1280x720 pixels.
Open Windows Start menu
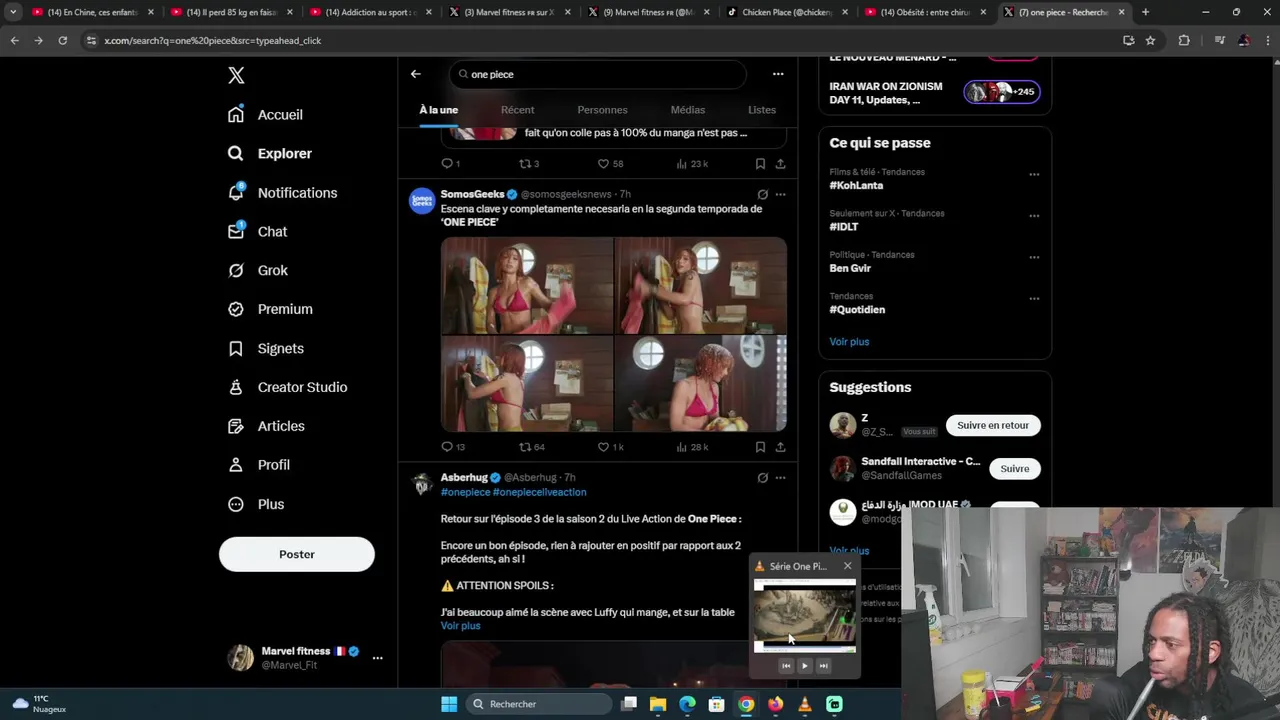tap(449, 704)
